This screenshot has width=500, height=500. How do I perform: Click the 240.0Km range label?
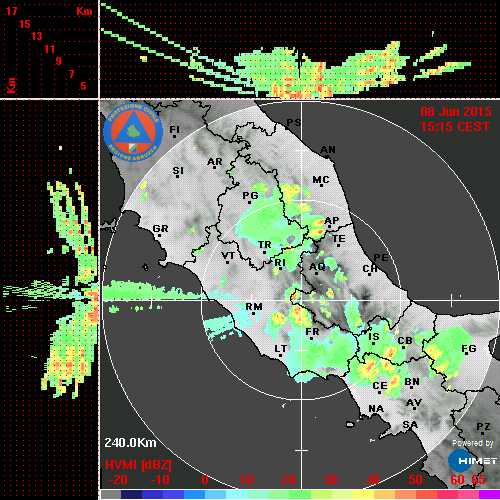click(x=130, y=443)
